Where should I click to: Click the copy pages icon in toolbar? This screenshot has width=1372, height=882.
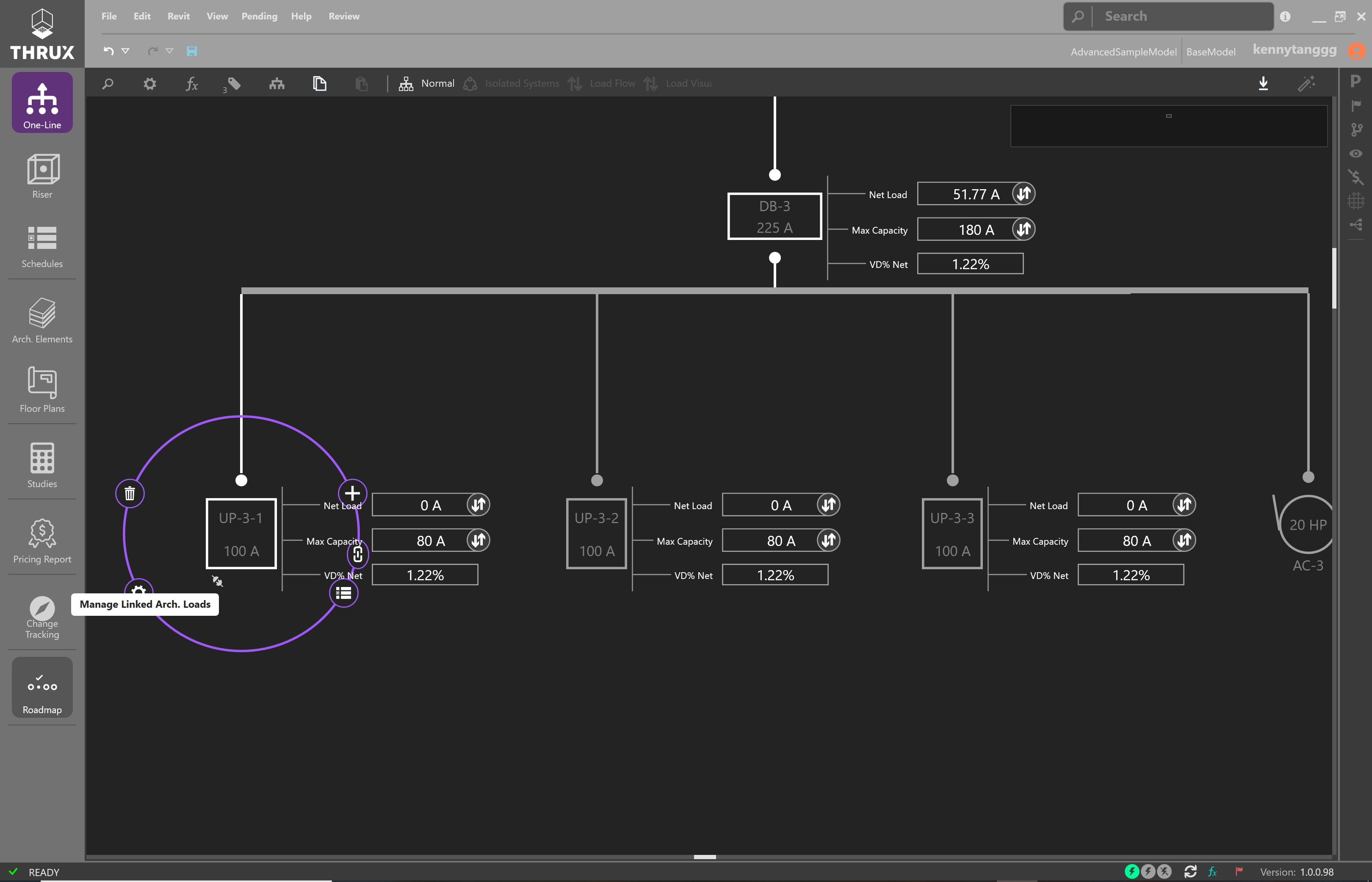click(x=320, y=84)
